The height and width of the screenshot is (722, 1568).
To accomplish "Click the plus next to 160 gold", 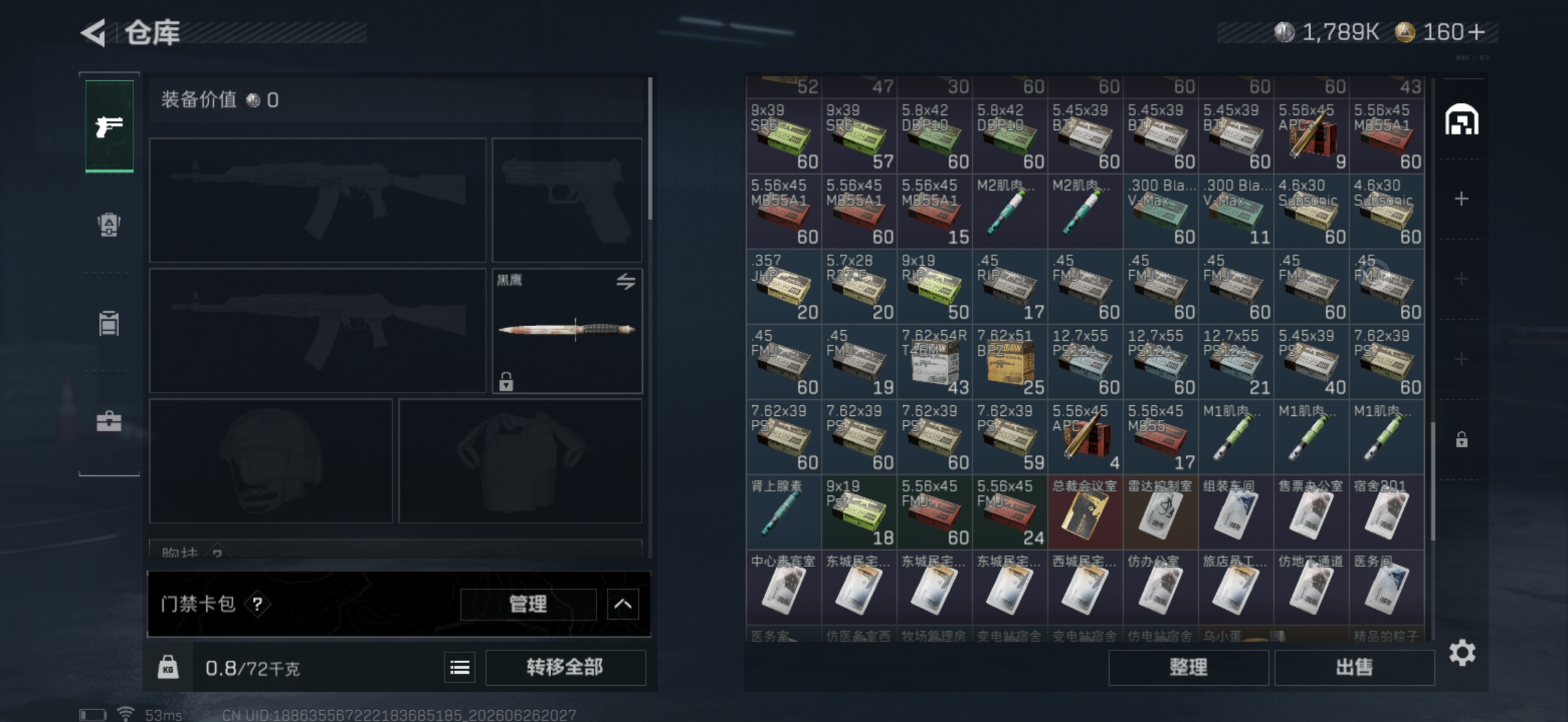I will (x=1477, y=32).
